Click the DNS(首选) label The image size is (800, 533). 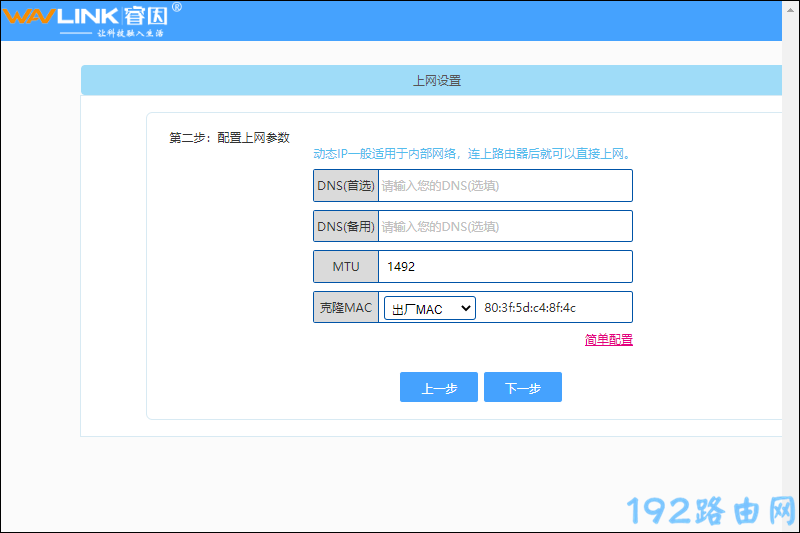tap(345, 186)
